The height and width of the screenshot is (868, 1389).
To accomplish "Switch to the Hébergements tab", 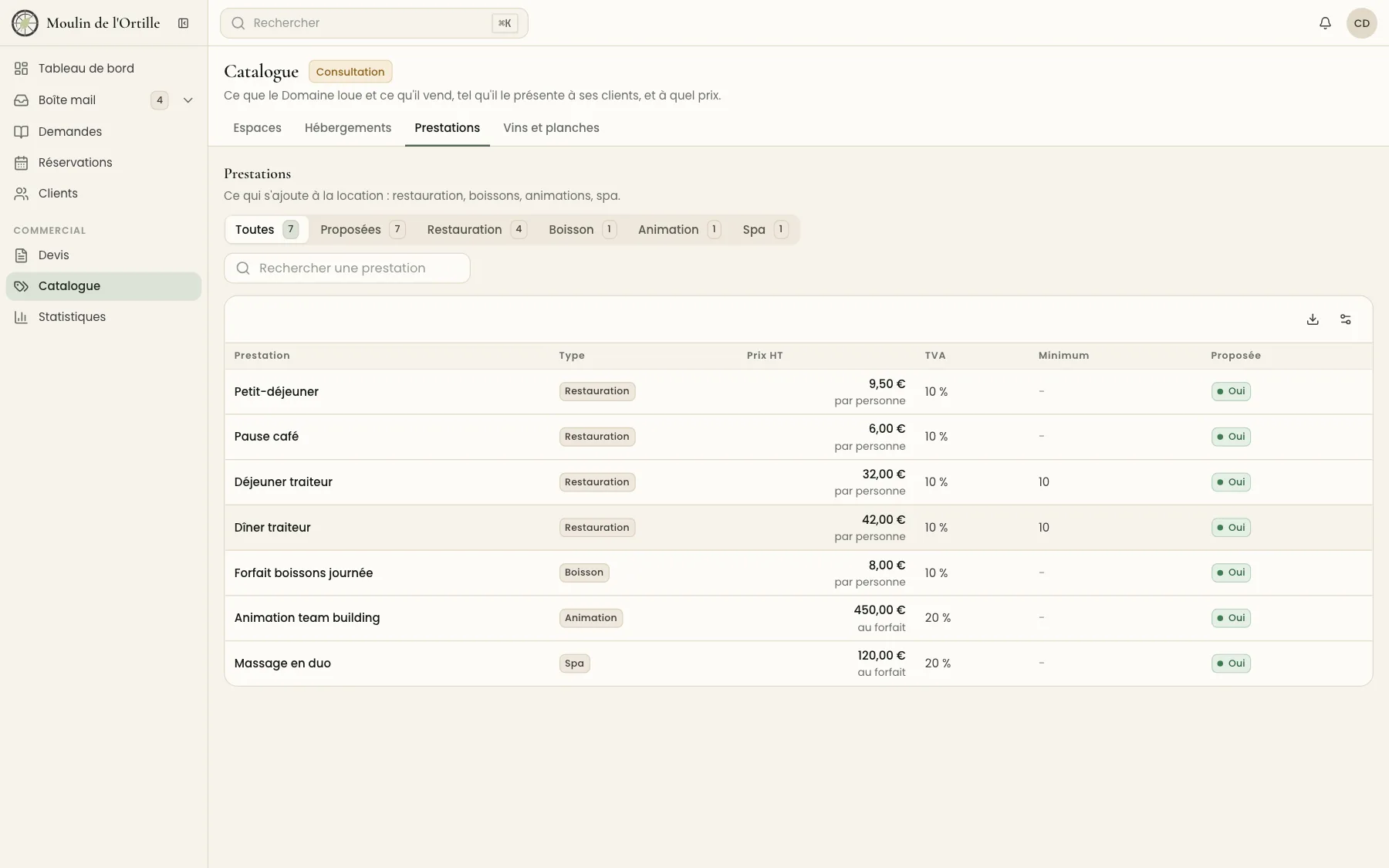I will (348, 128).
